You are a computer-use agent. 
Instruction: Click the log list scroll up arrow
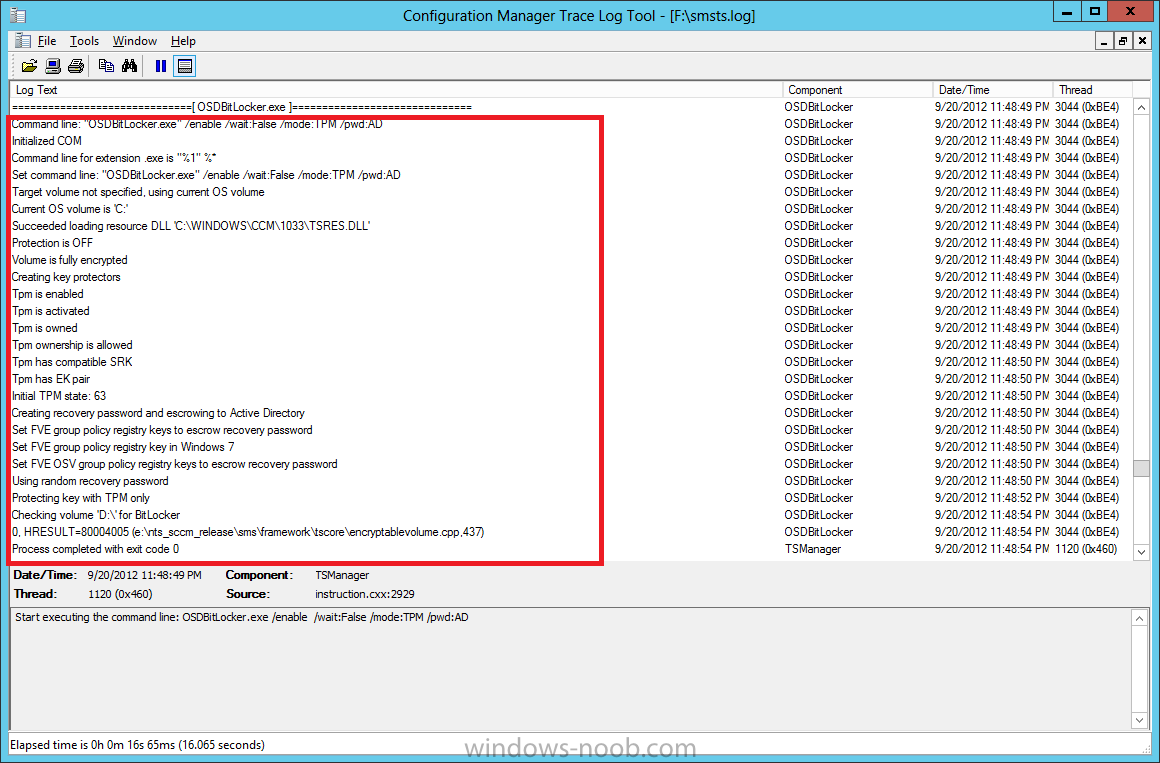click(1141, 107)
